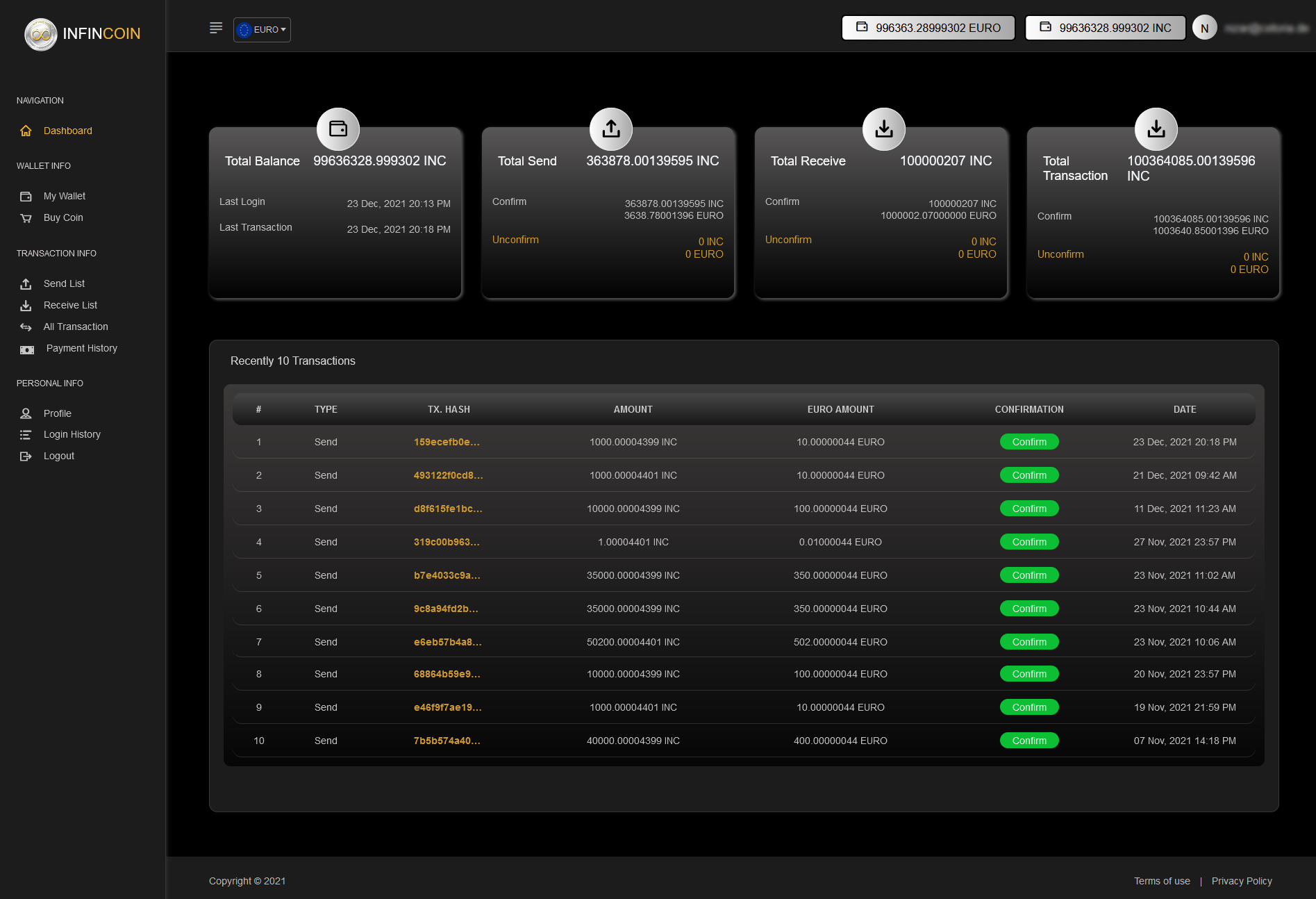Click Confirm badge on transaction 4
This screenshot has height=899, width=1316.
pos(1028,542)
